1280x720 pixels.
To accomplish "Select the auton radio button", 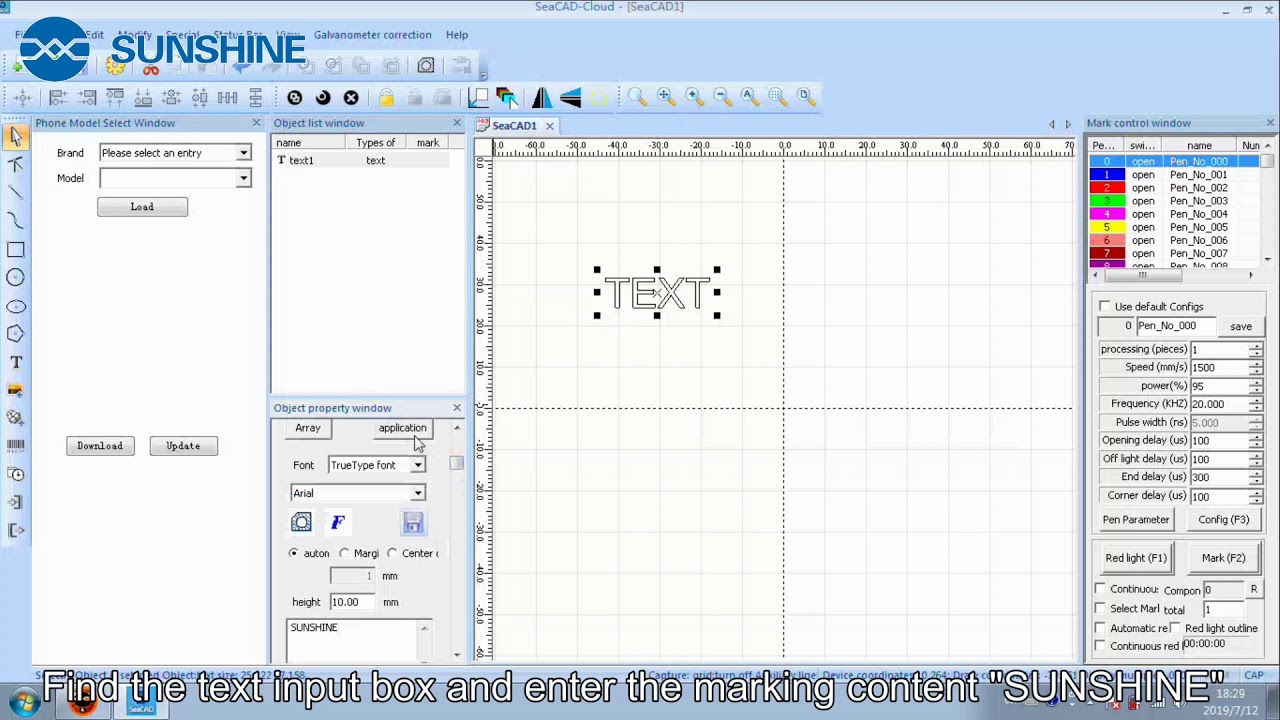I will 294,553.
